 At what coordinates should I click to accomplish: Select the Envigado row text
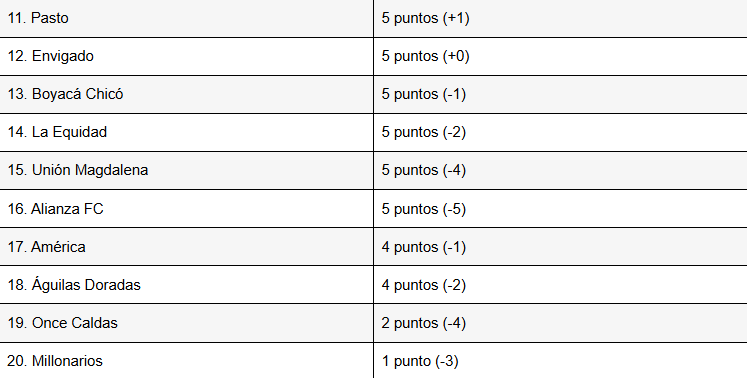pyautogui.click(x=50, y=56)
